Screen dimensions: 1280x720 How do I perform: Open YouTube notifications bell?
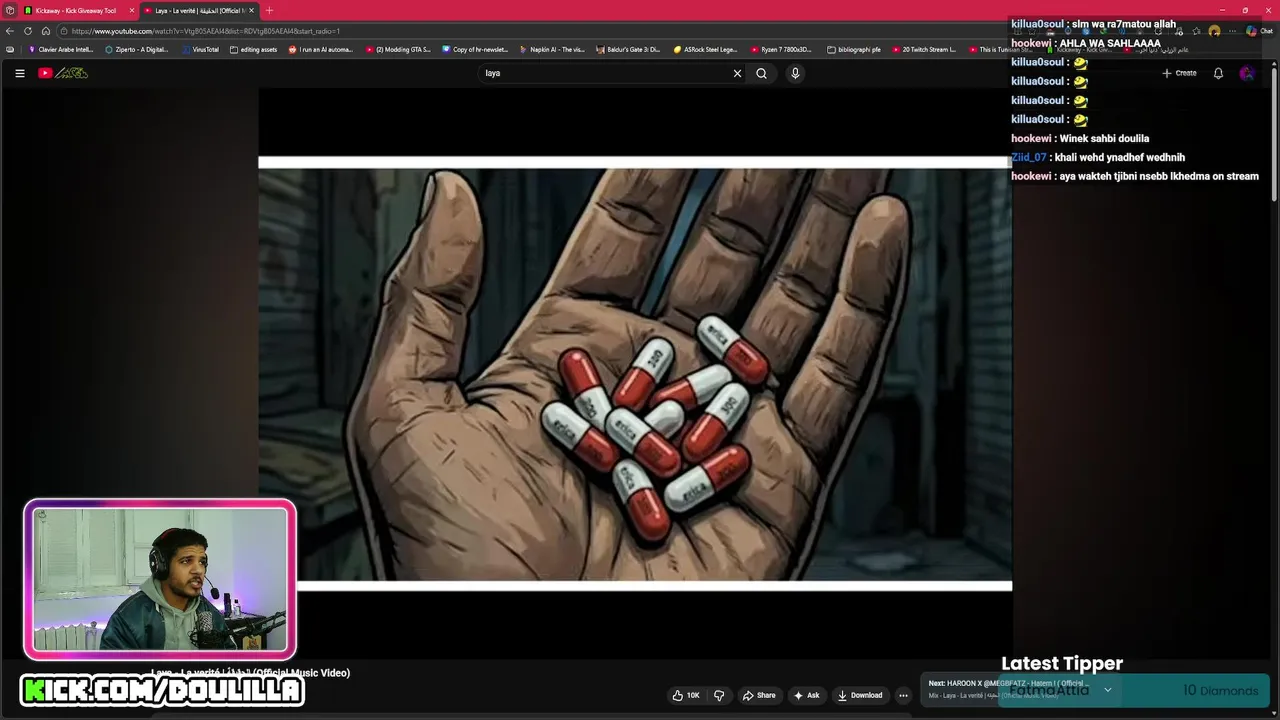click(x=1218, y=73)
